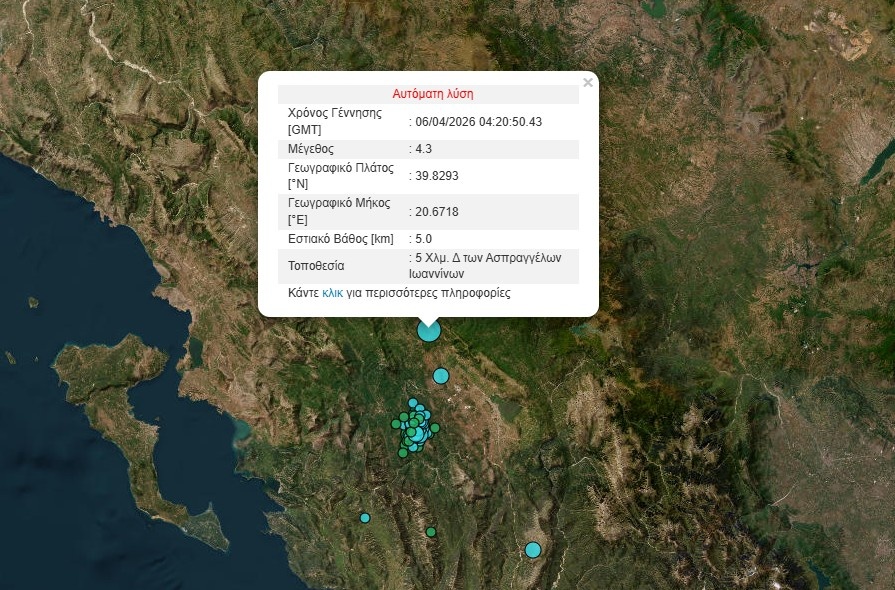Click the largest cyan circle within the cluster

pyautogui.click(x=419, y=434)
